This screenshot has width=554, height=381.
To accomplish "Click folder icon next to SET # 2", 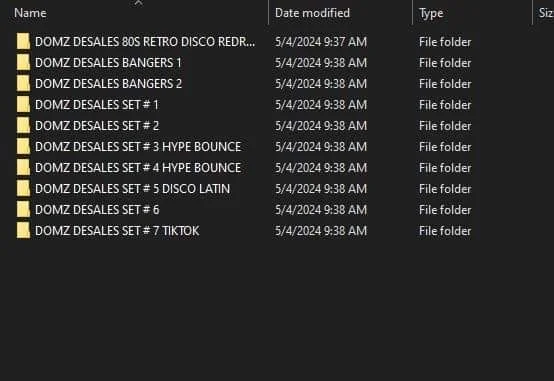I will click(x=23, y=125).
